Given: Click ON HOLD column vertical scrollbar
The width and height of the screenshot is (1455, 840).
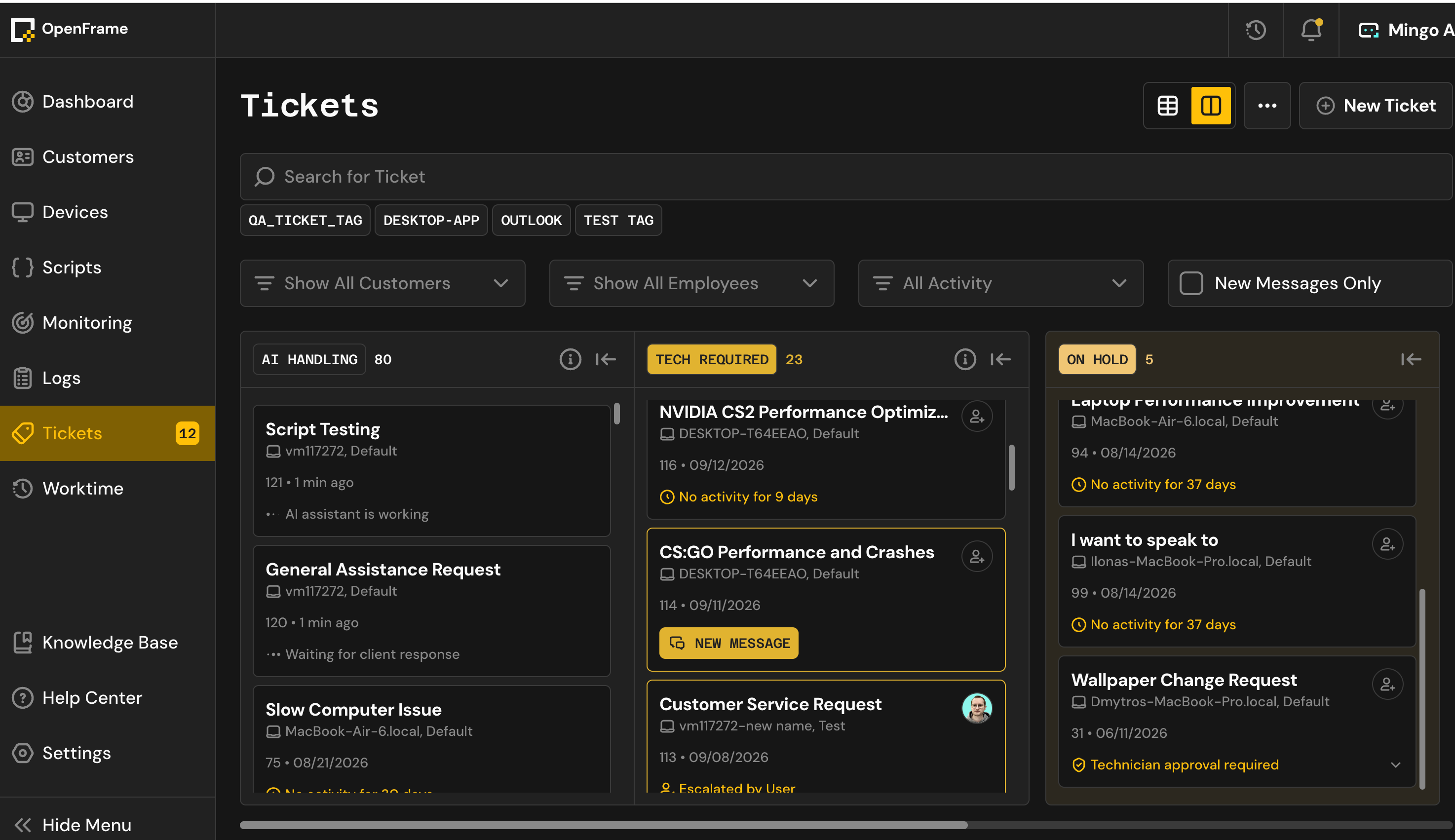Looking at the screenshot, I should [1422, 689].
